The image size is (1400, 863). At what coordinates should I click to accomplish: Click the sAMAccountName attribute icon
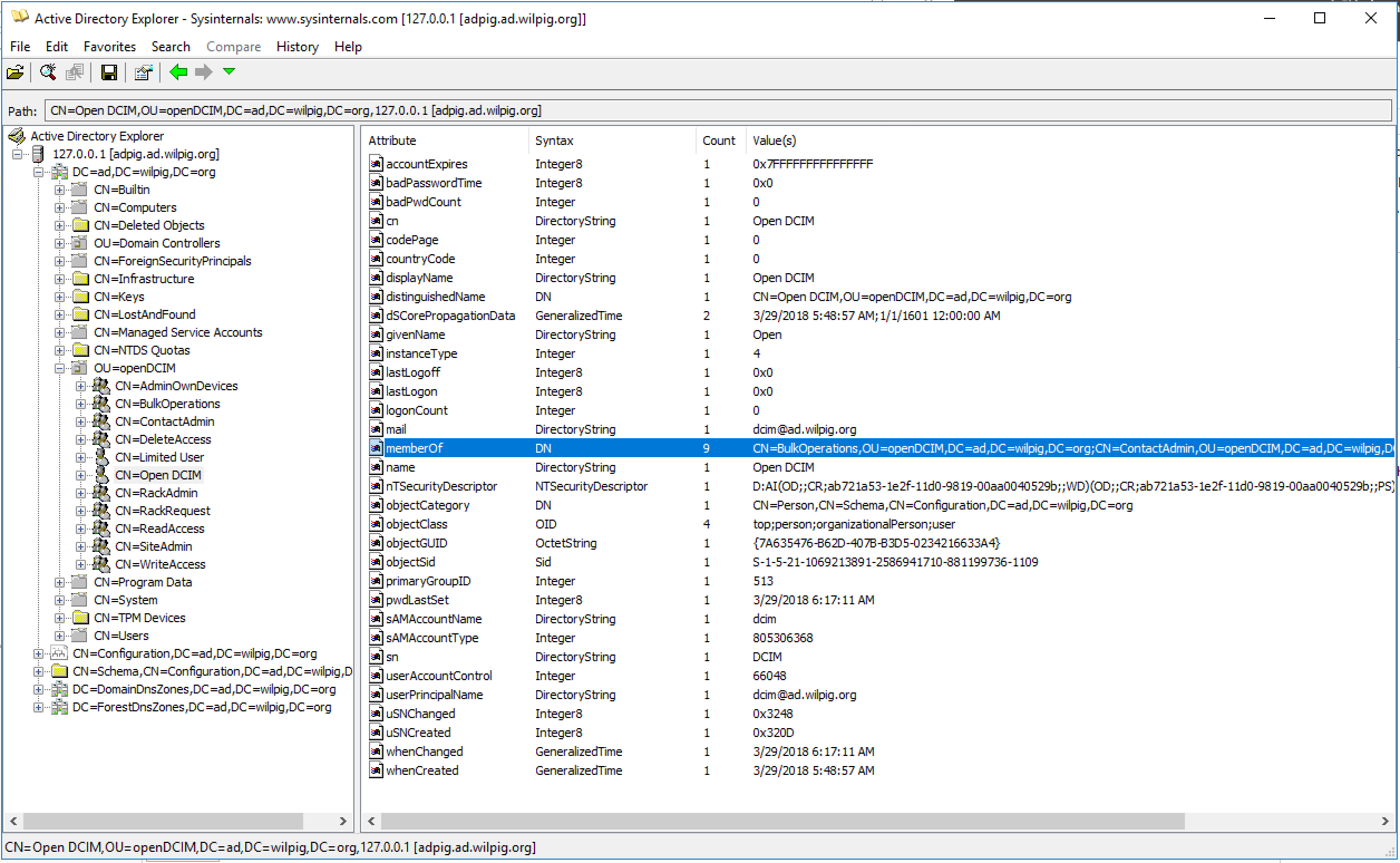click(x=376, y=619)
